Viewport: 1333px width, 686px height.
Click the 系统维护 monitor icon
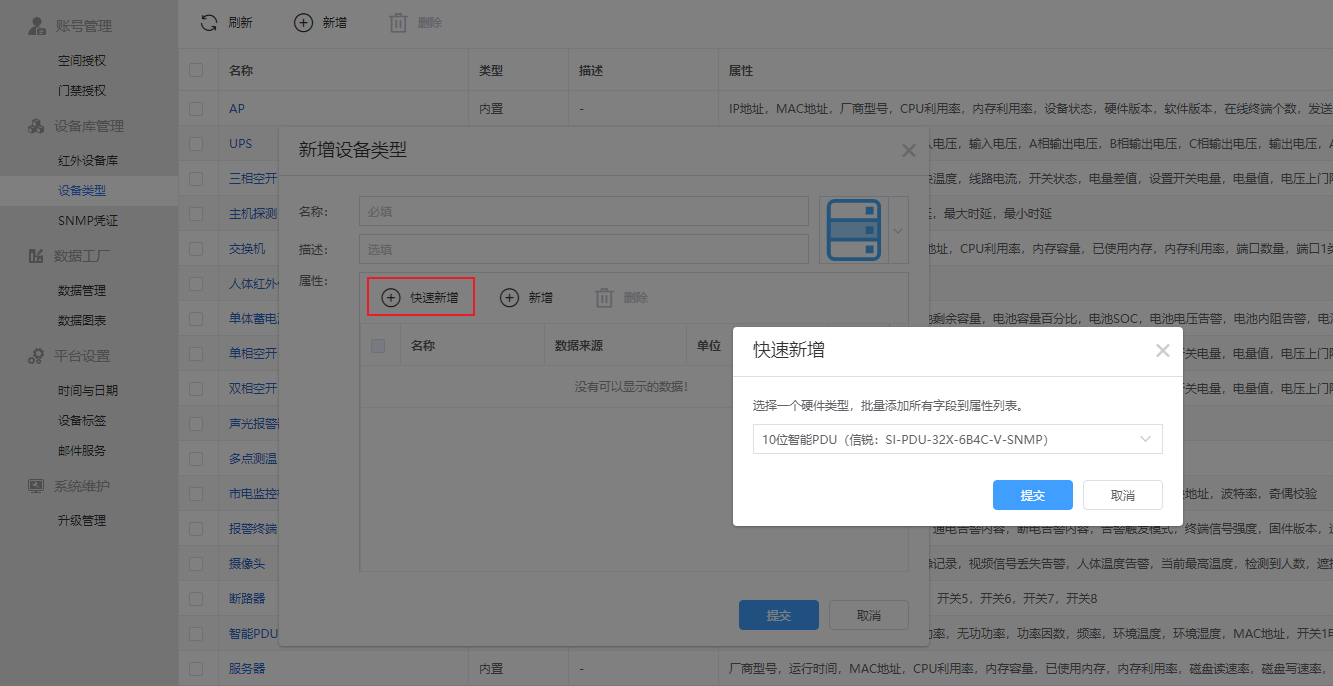tap(36, 486)
